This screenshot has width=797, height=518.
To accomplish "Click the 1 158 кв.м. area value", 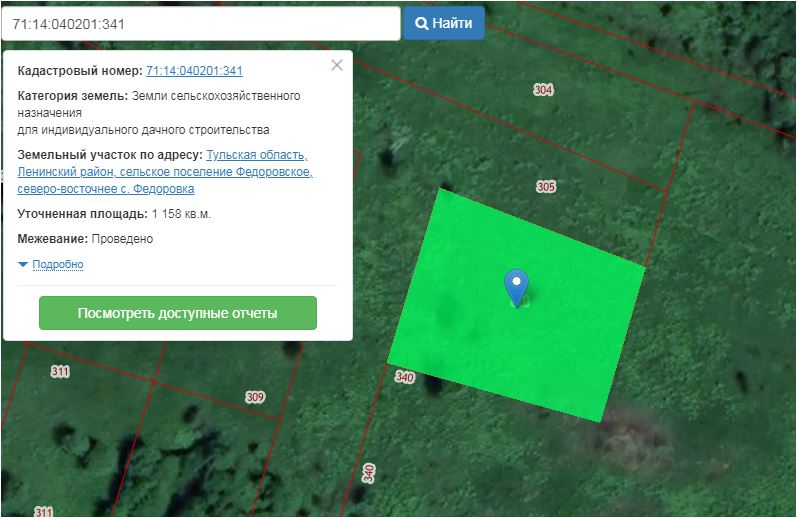I will click(x=181, y=214).
